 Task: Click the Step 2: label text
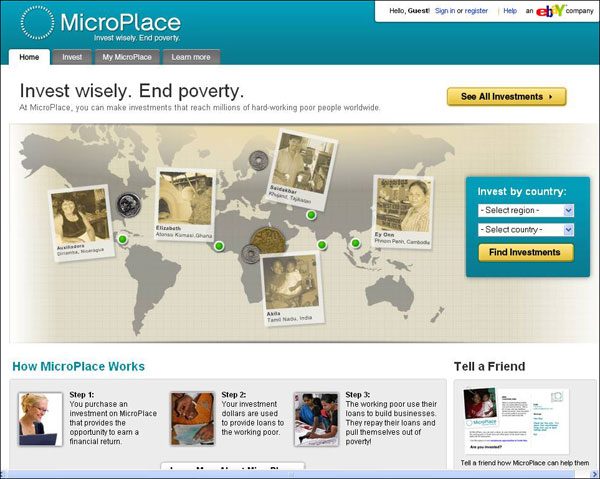pos(234,395)
